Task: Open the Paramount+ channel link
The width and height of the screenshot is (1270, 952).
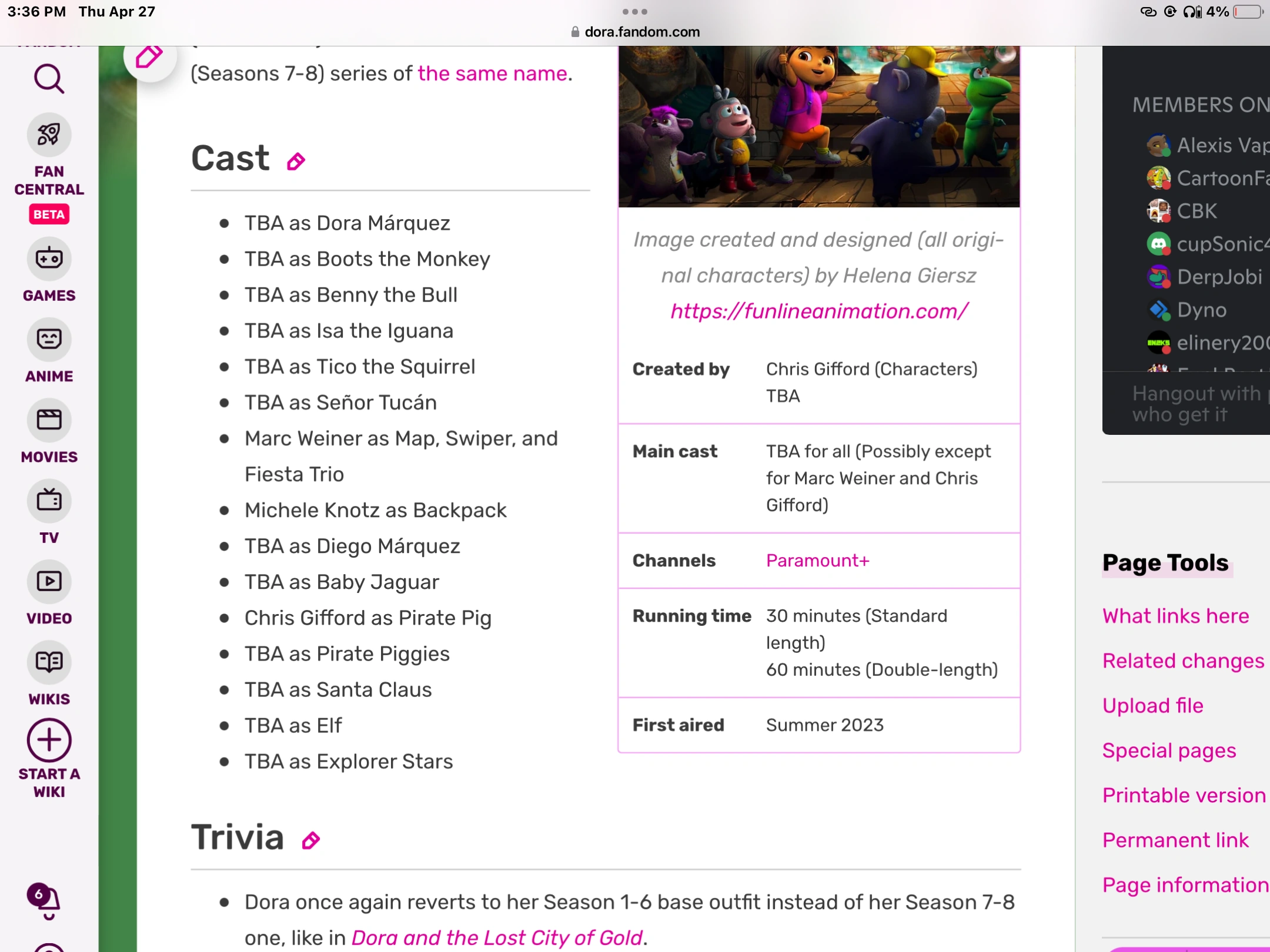Action: tap(817, 560)
